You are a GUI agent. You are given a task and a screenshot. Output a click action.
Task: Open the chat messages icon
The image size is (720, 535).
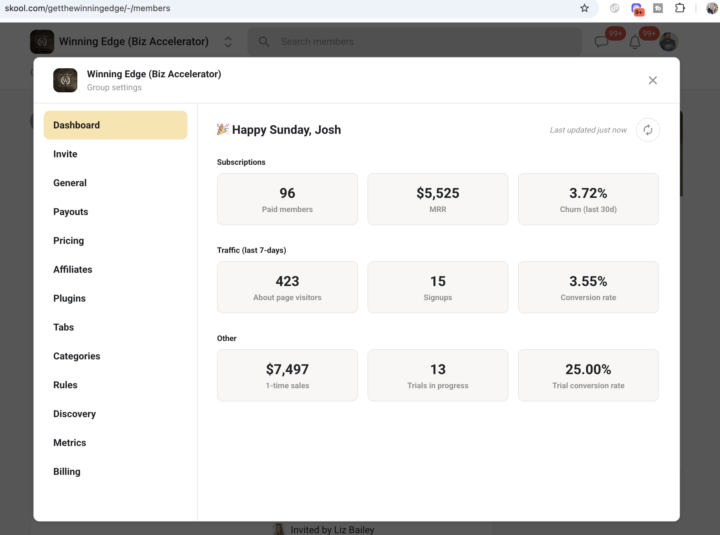tap(601, 42)
